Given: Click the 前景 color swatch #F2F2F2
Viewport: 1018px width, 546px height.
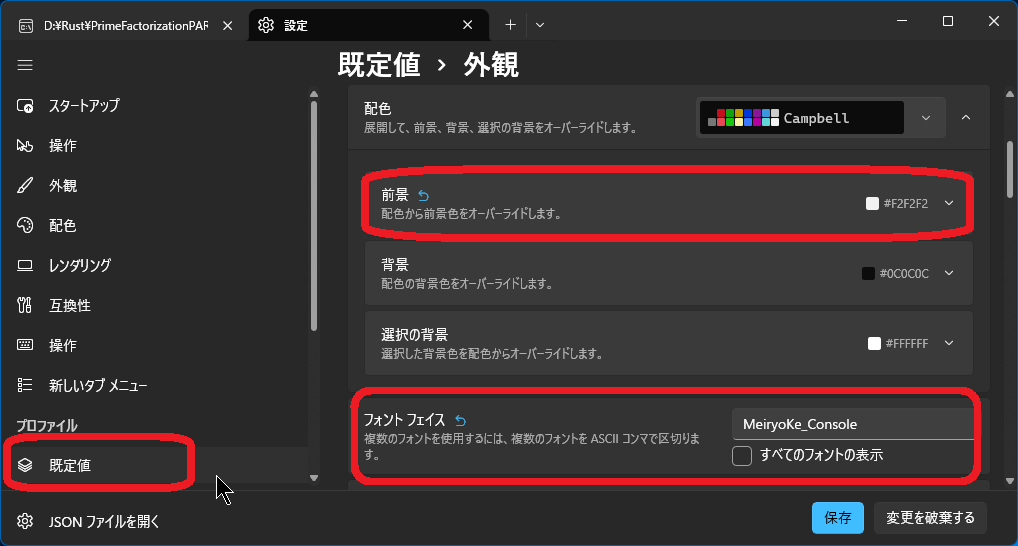Looking at the screenshot, I should (872, 203).
